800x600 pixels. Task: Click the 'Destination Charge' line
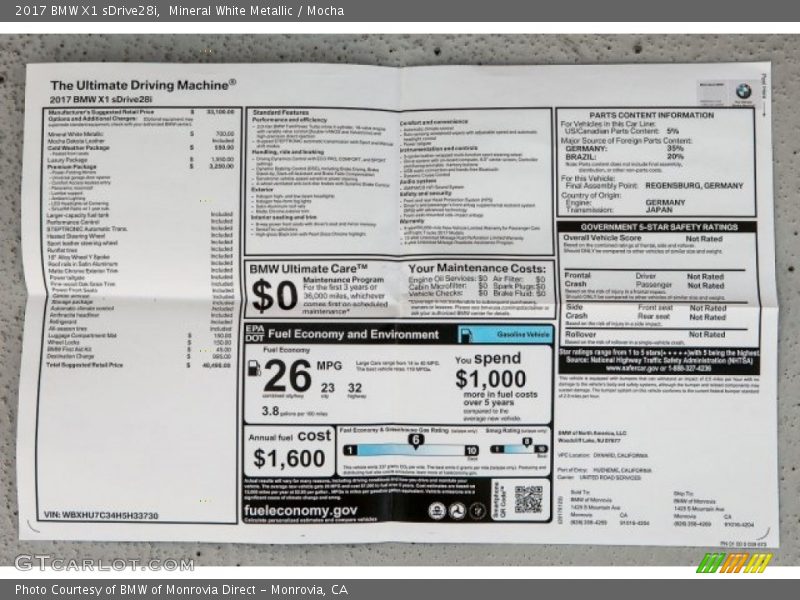click(70, 356)
